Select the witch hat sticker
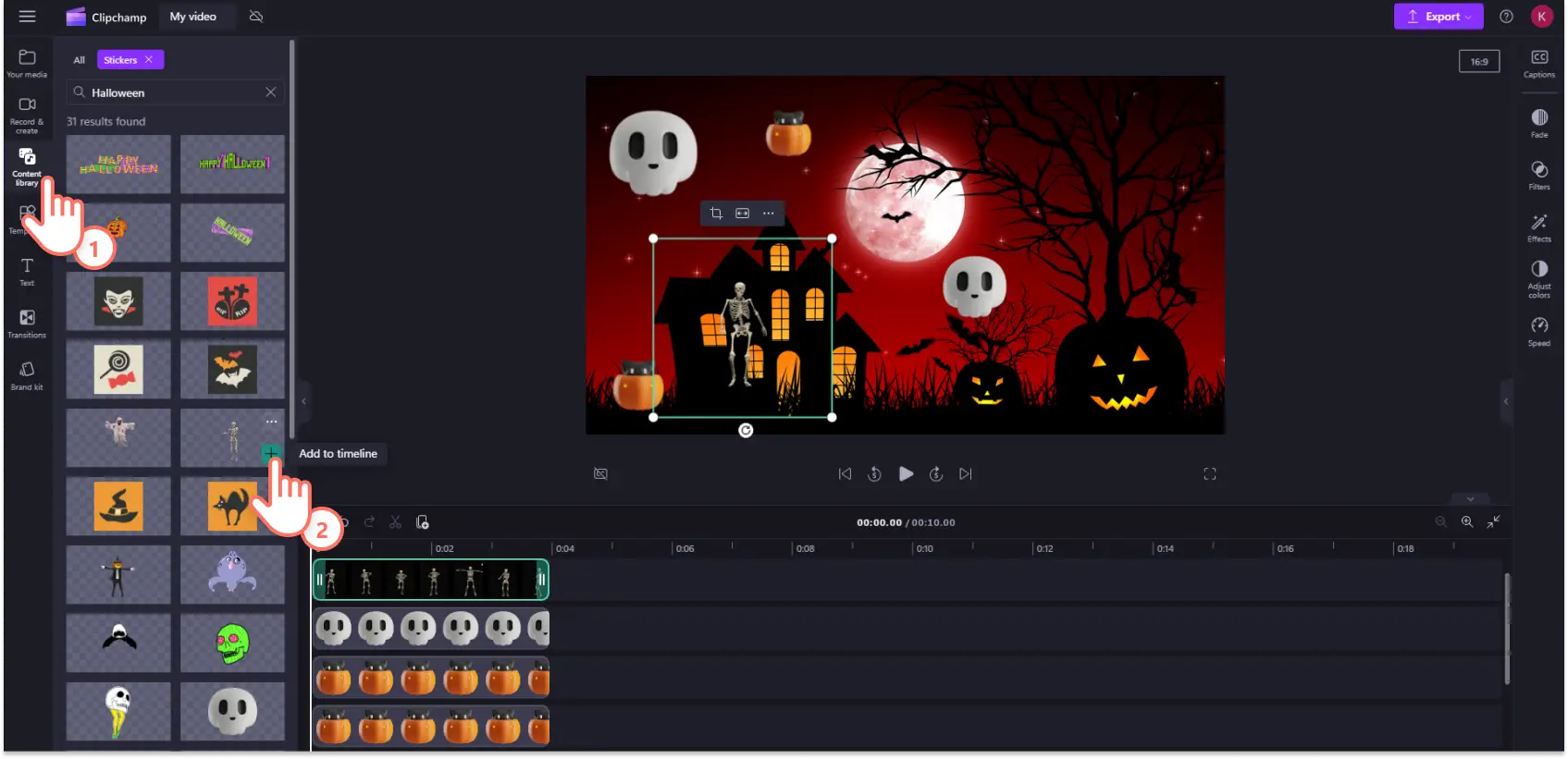The width and height of the screenshot is (1568, 759). coord(118,506)
